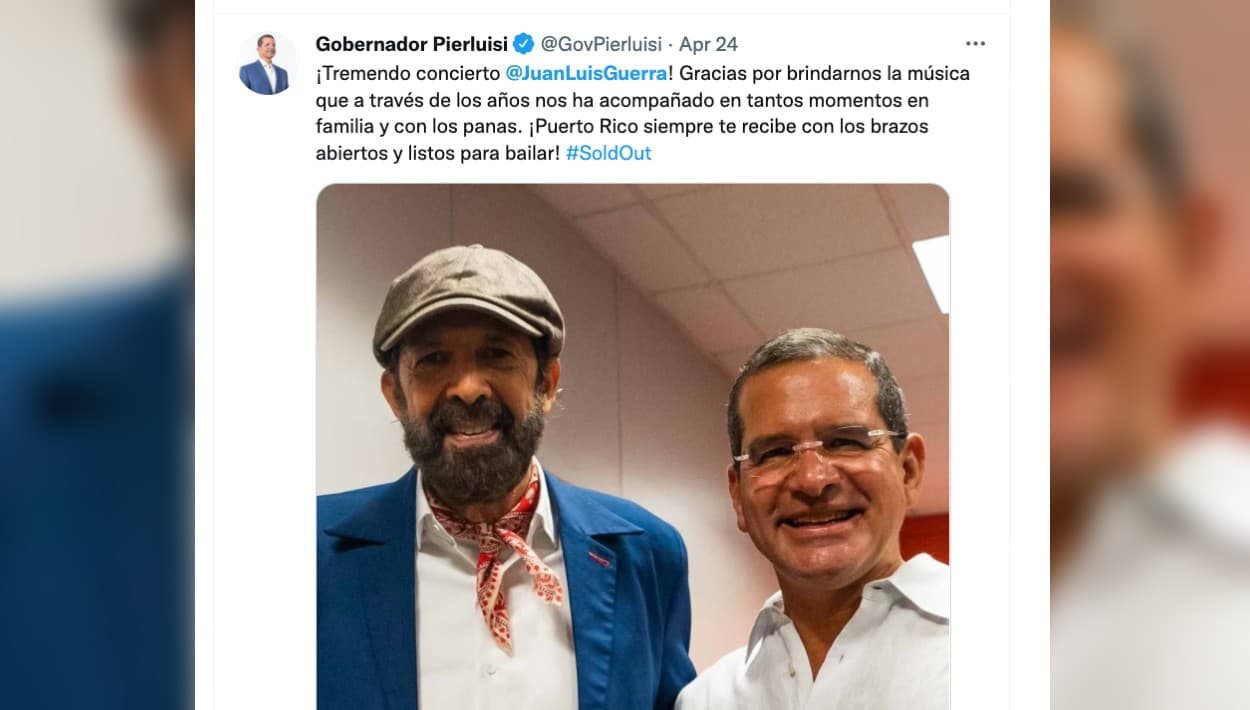
Task: Click the '¡Tremendo concierto' opening text
Action: [x=409, y=73]
